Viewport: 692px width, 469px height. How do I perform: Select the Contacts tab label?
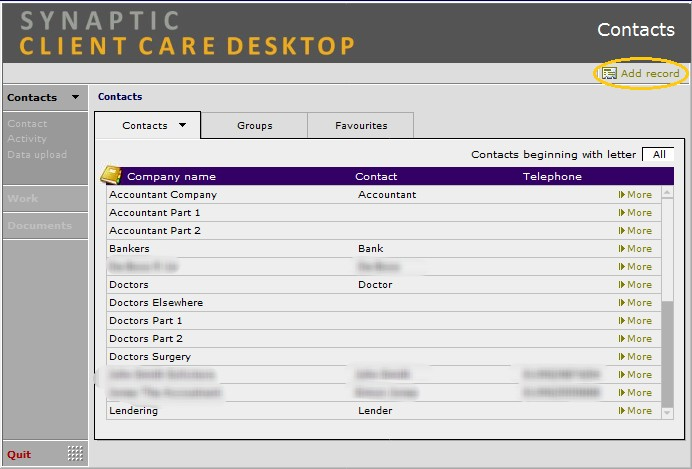145,126
